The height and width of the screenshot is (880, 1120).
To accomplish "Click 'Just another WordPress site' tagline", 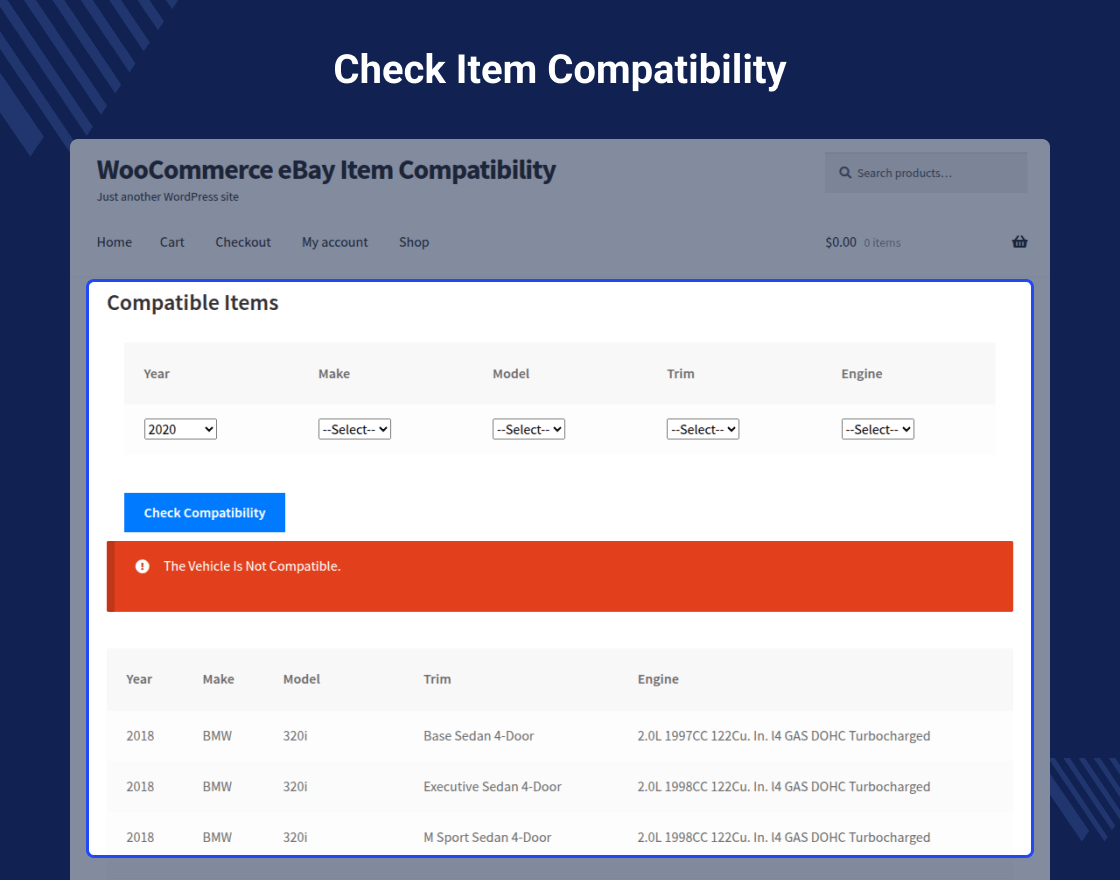I will tap(168, 196).
